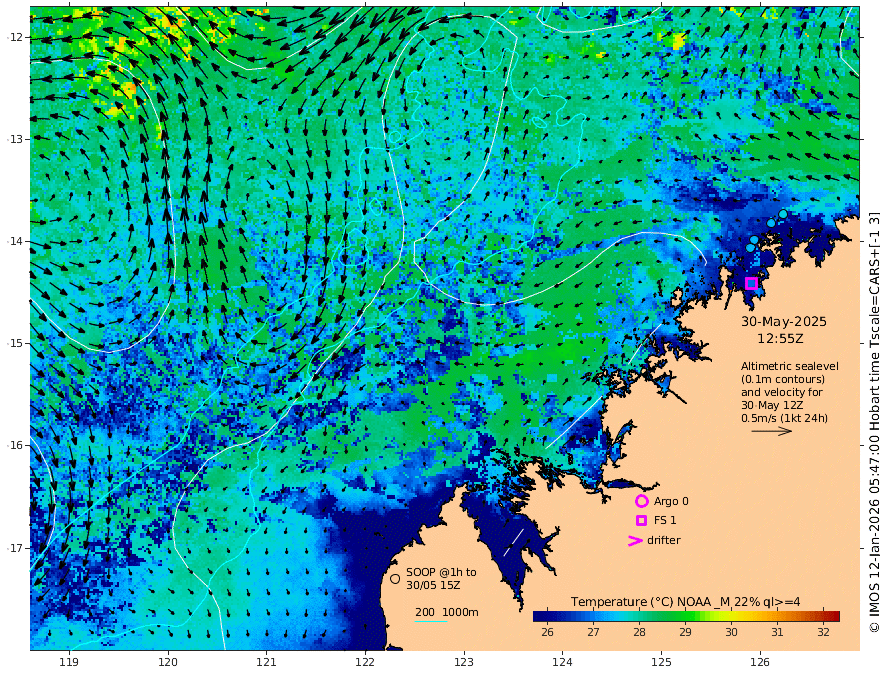The image size is (880, 680).
Task: Click the SOOP open-circle legend symbol
Action: pos(395,578)
